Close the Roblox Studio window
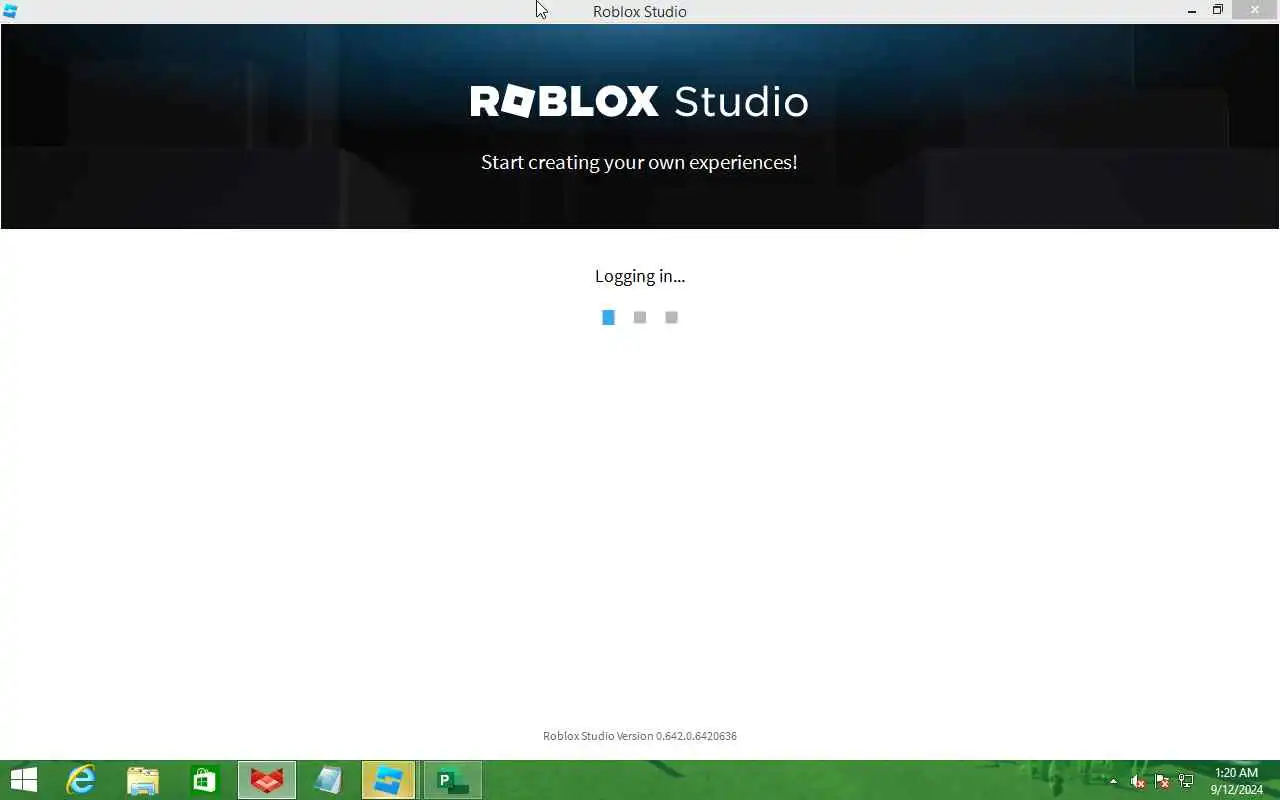1280x800 pixels. (x=1255, y=11)
